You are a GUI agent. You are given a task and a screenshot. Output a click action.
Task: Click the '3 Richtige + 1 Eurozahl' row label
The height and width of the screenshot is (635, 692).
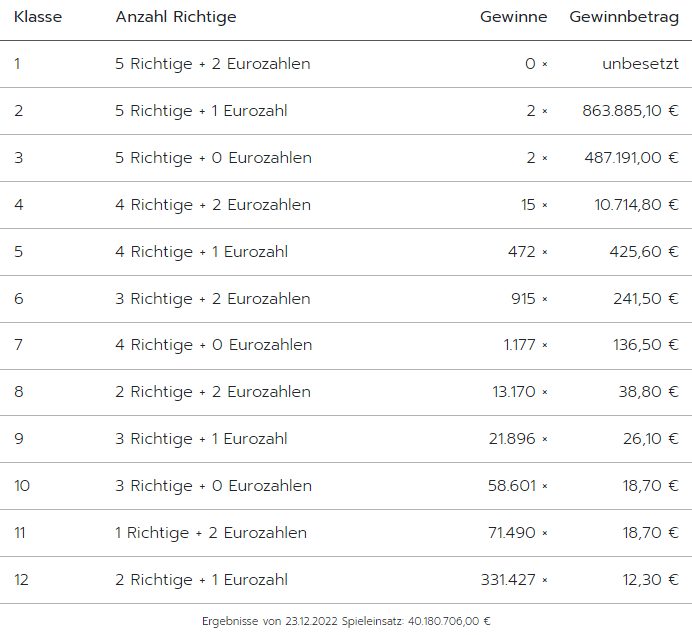point(201,439)
